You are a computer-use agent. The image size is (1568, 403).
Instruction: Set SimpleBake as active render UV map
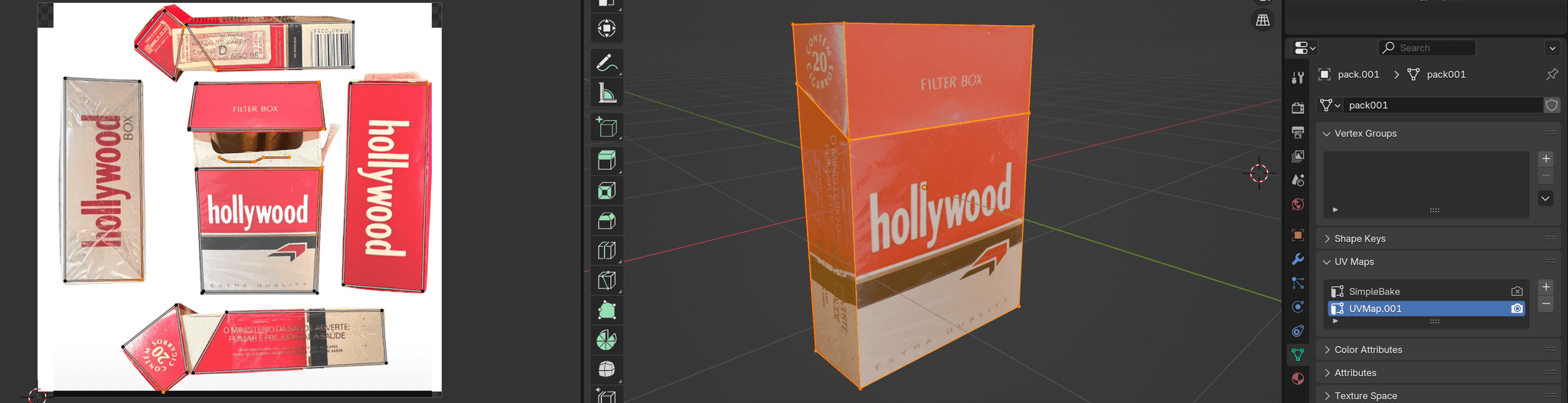point(1516,291)
